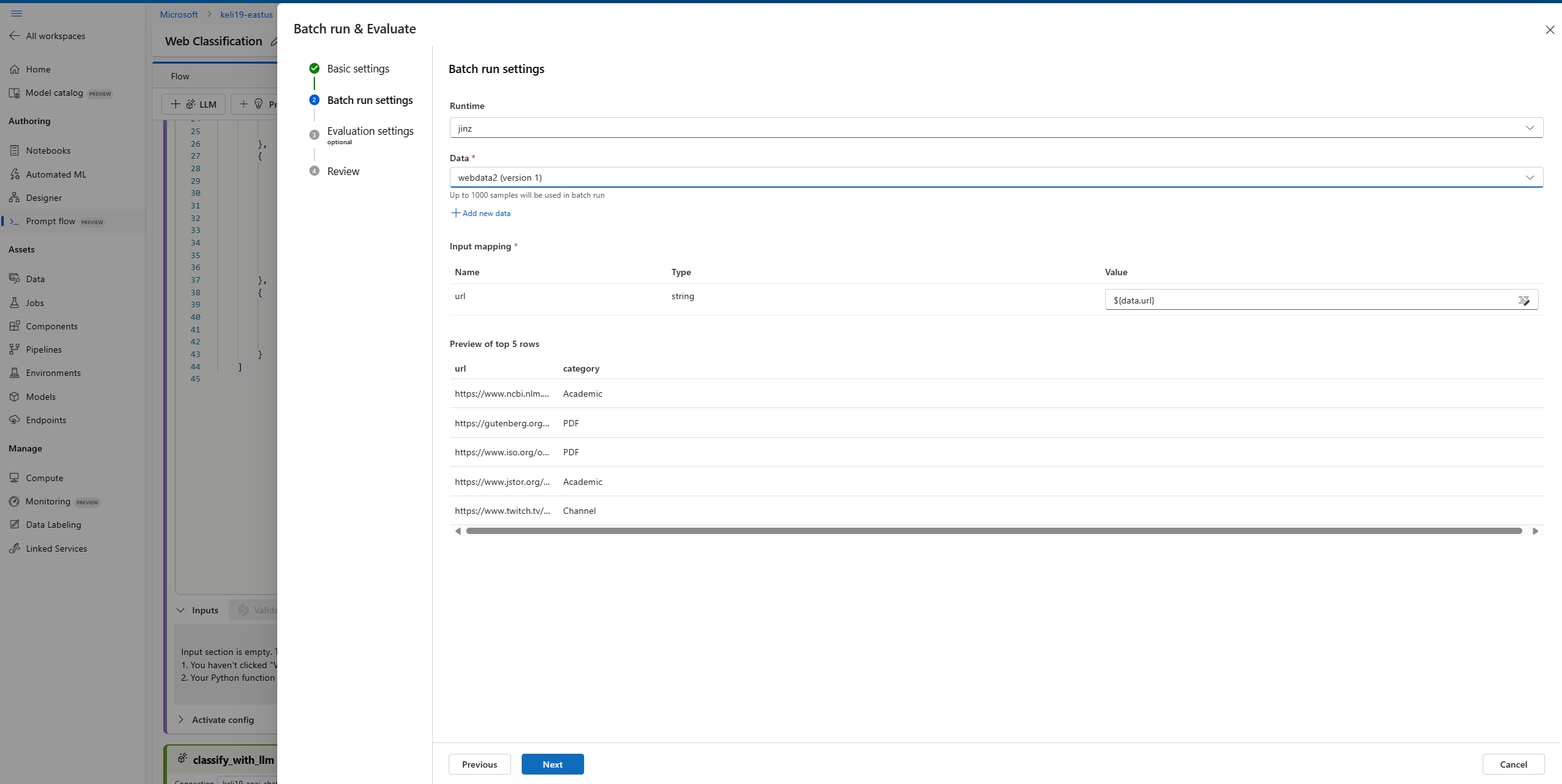This screenshot has height=784, width=1562.
Task: Select the Designer icon in sidebar
Action: (x=14, y=198)
